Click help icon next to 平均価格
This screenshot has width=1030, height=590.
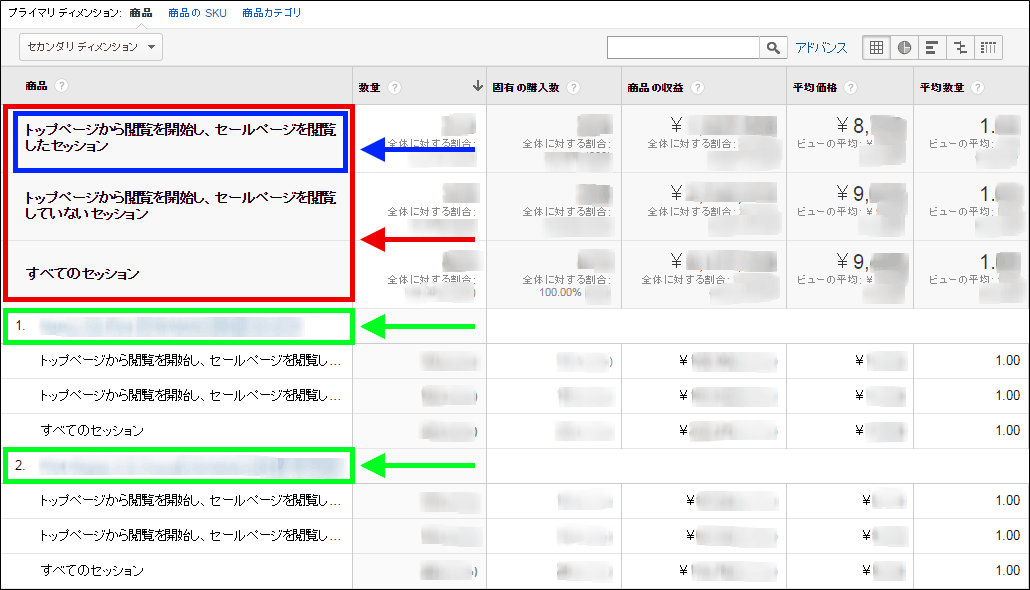point(849,88)
